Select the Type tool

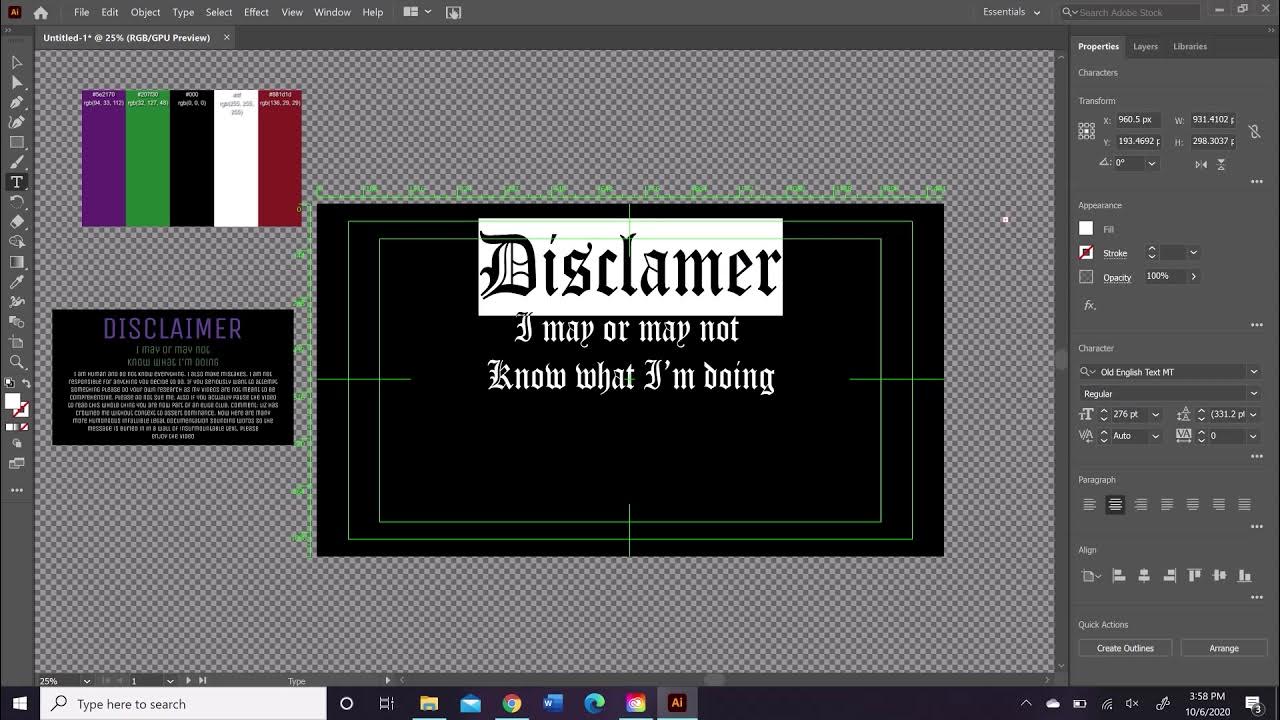[17, 182]
